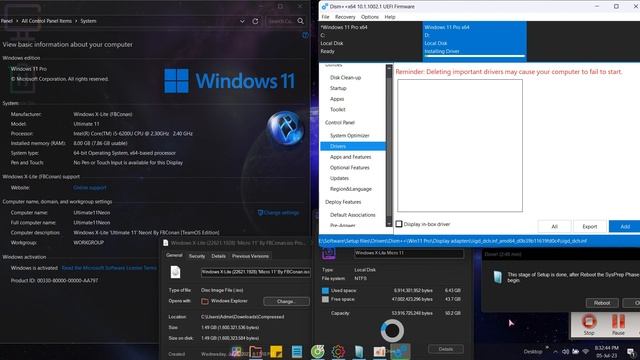Open the red gear taskbar app
This screenshot has width=640, height=360.
click(338, 351)
